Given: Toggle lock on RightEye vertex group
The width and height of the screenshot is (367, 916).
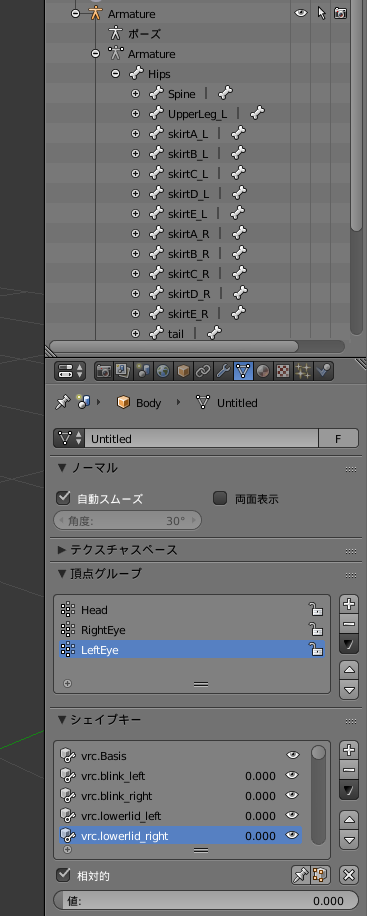Looking at the screenshot, I should click(x=316, y=630).
